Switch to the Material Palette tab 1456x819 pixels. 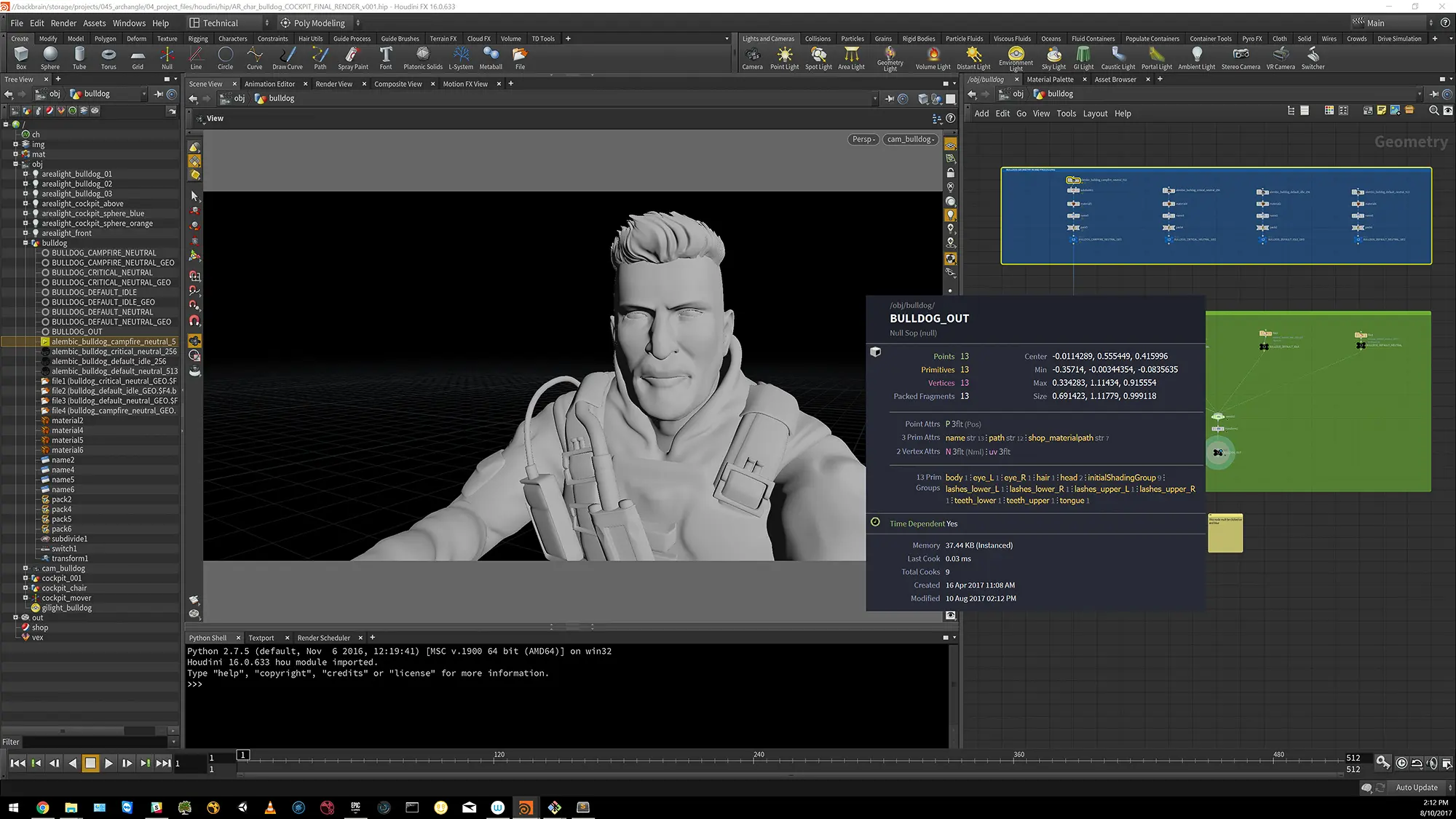click(1050, 79)
